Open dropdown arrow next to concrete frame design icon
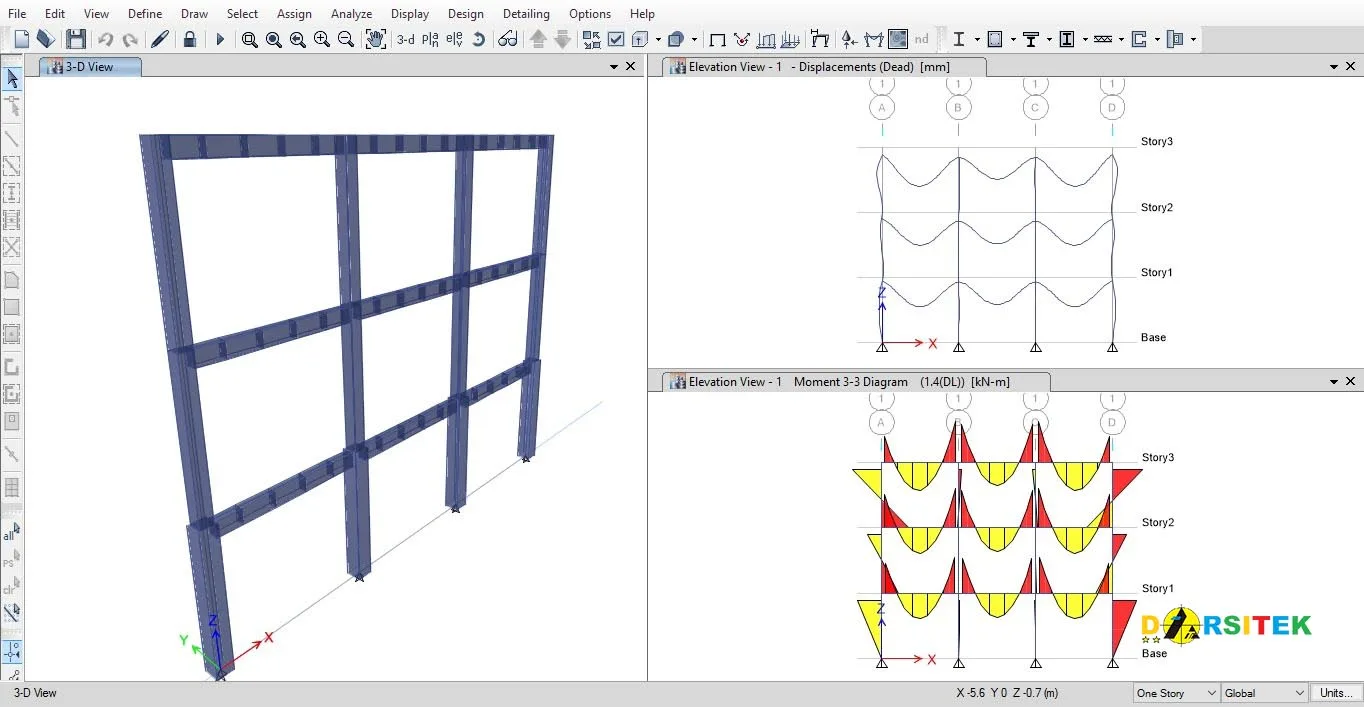 tap(1013, 39)
